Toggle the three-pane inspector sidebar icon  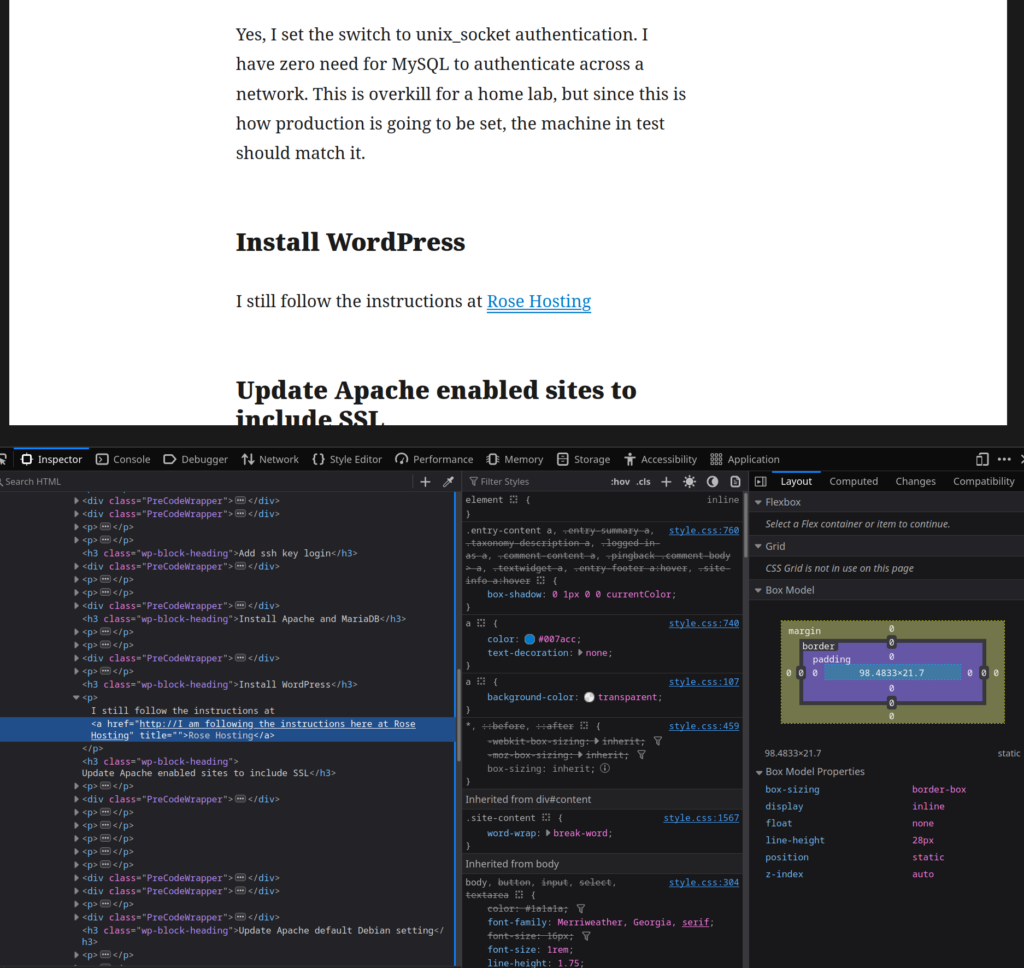pos(761,481)
